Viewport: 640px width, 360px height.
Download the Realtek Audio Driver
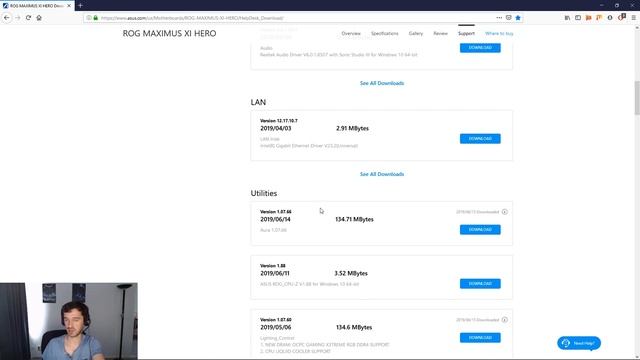pyautogui.click(x=480, y=48)
